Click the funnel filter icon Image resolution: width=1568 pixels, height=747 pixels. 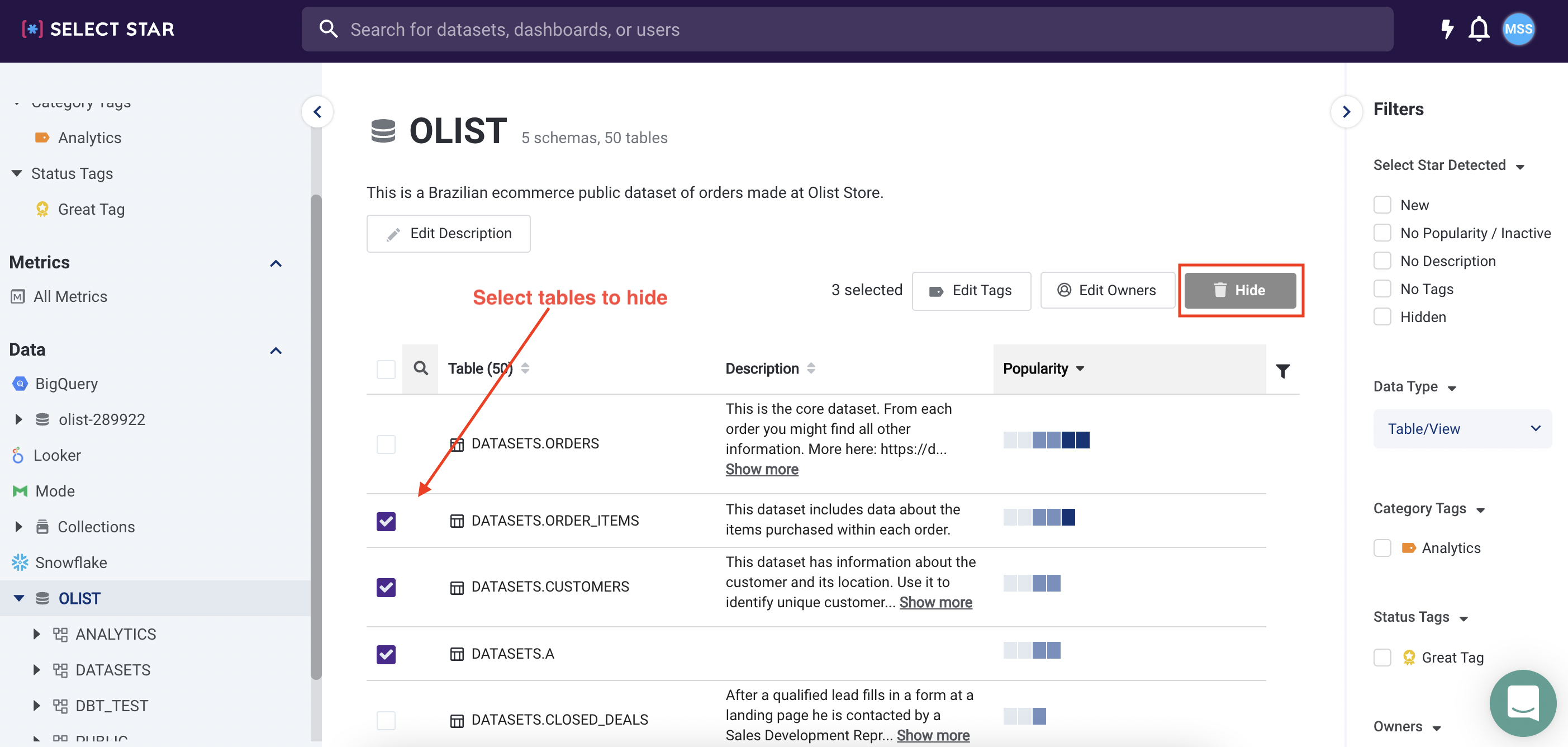(x=1282, y=371)
